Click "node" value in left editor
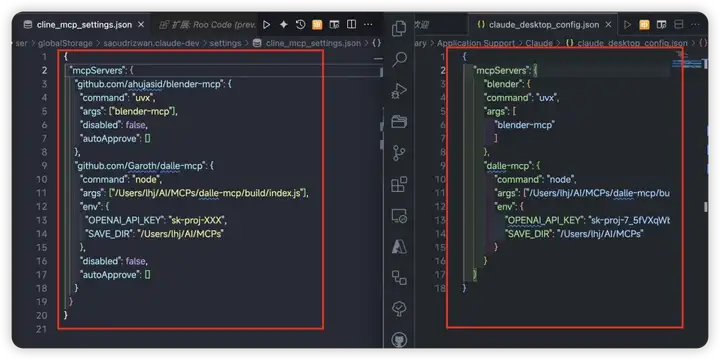The width and height of the screenshot is (720, 360). point(147,179)
